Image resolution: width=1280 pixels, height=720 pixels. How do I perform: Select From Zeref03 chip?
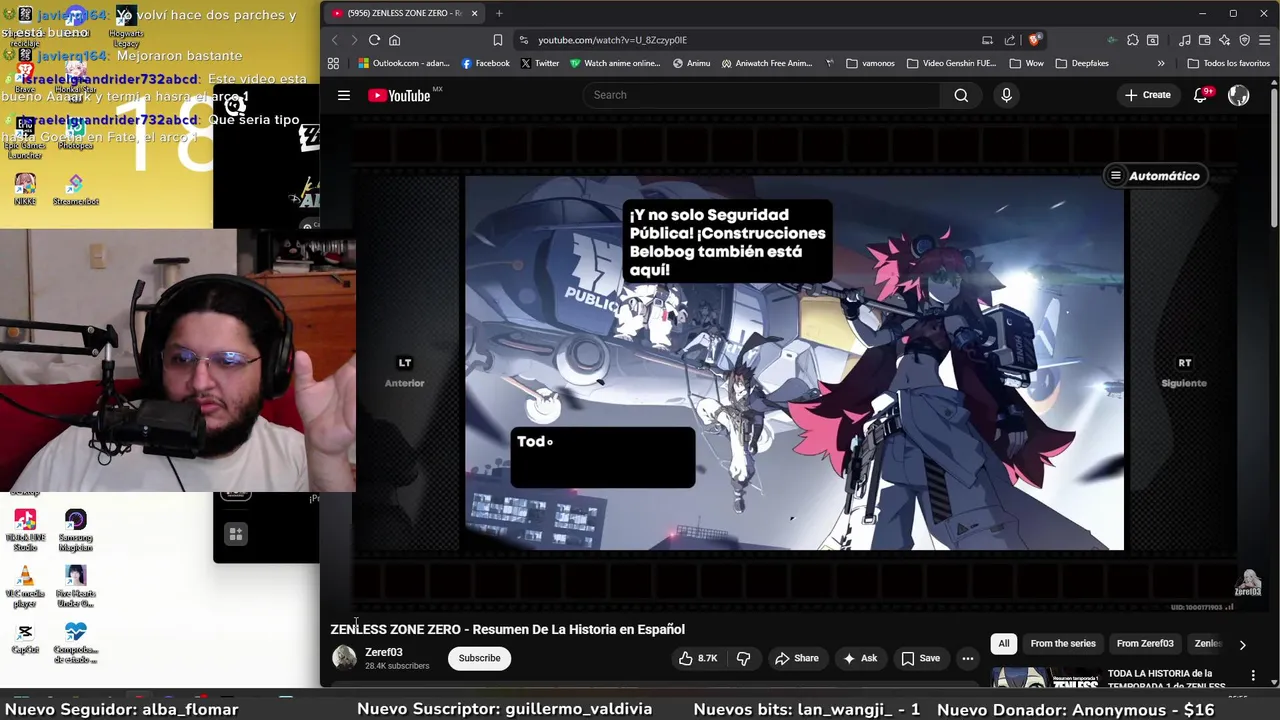(1145, 644)
